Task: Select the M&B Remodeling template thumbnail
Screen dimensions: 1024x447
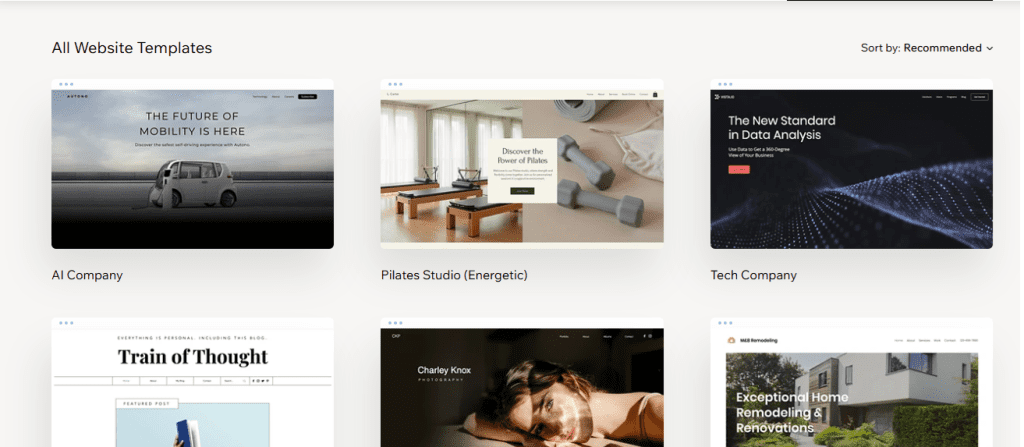Action: click(852, 382)
